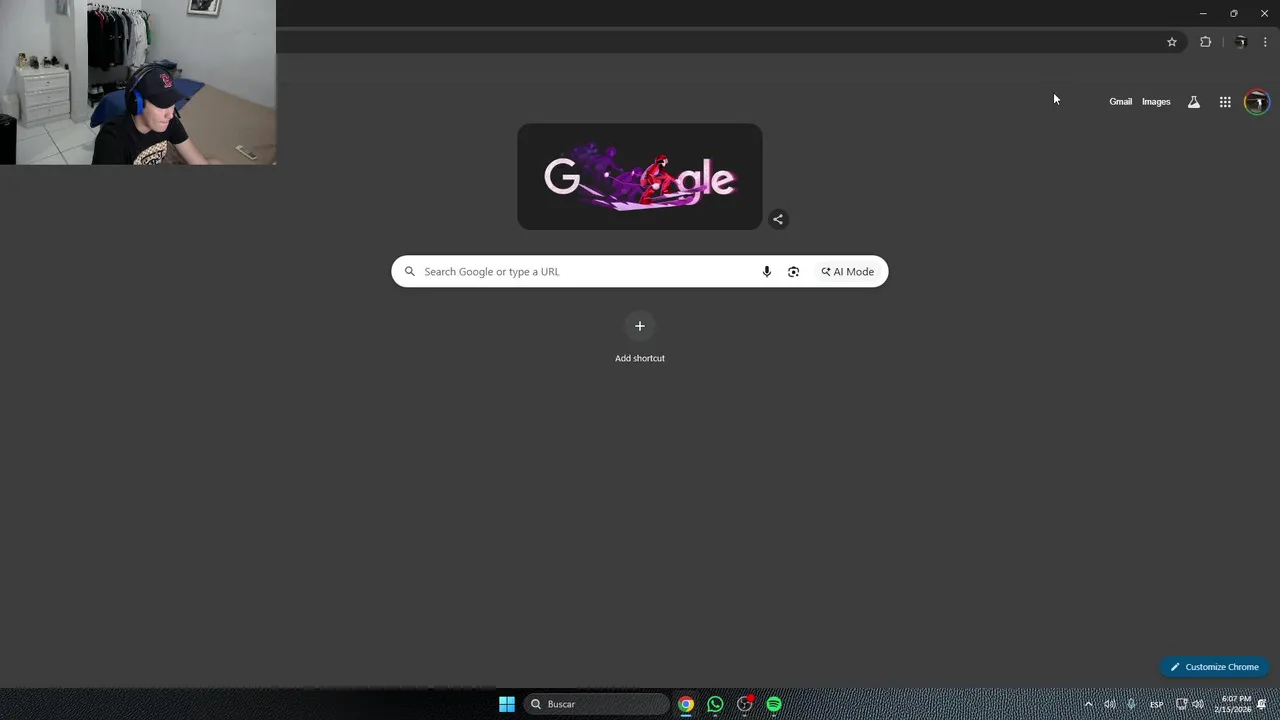This screenshot has height=720, width=1280.
Task: Share the Google Doodle
Action: (778, 219)
